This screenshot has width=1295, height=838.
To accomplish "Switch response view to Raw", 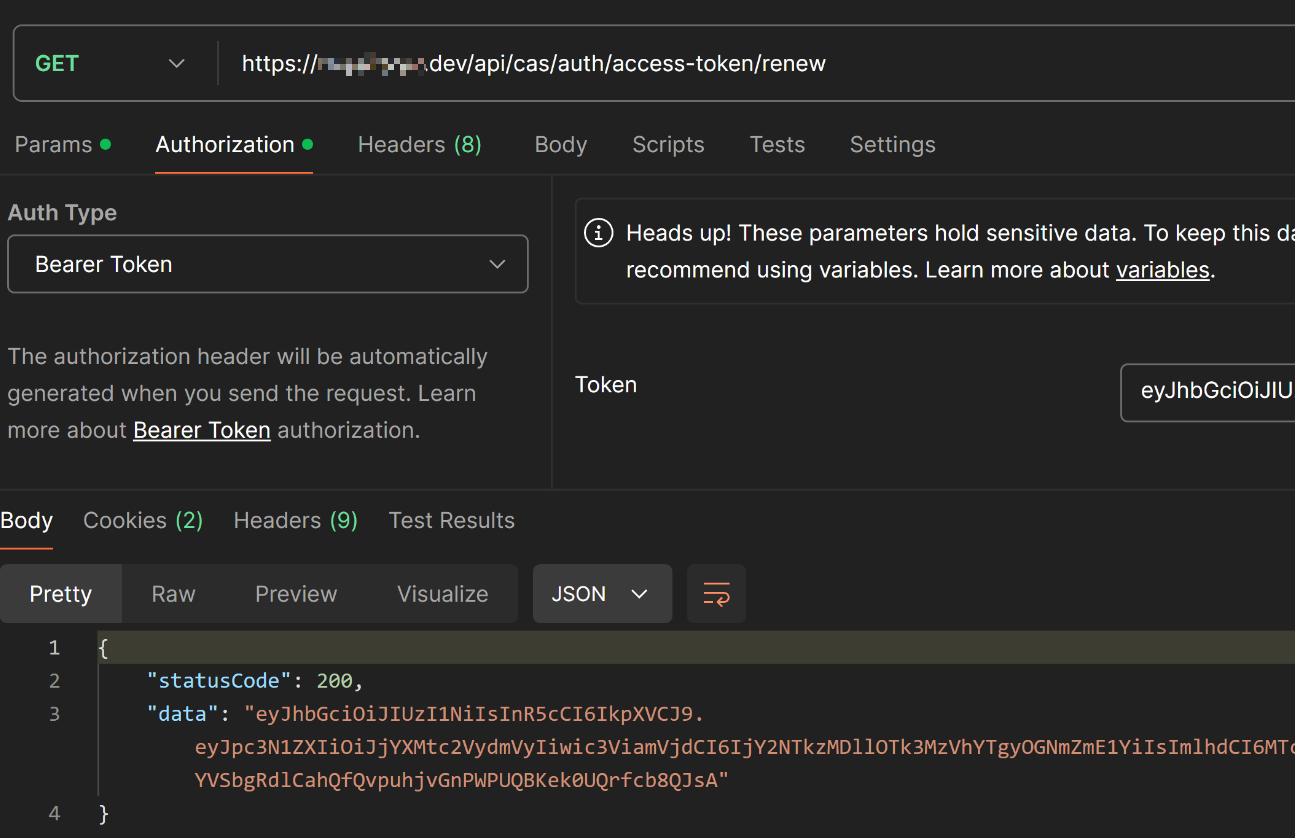I will coord(173,594).
